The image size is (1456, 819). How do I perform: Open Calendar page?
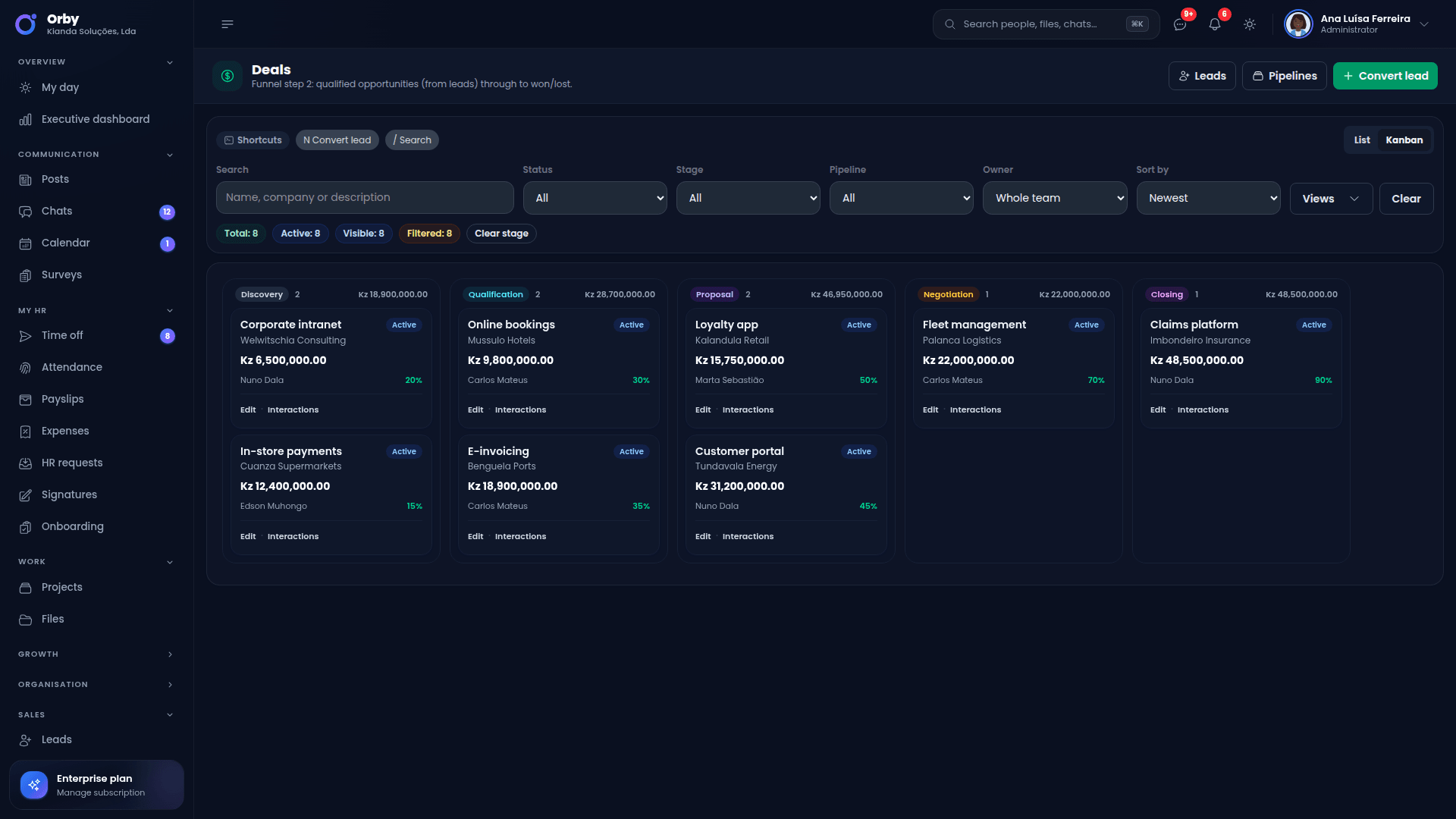pyautogui.click(x=96, y=243)
